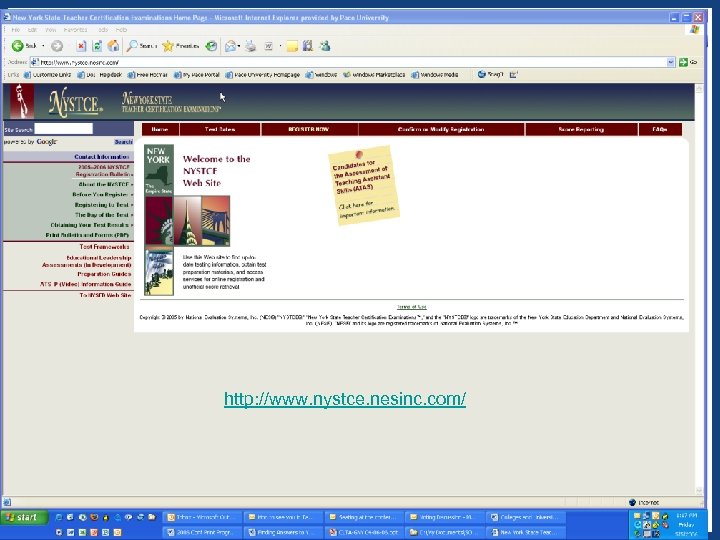Open the Back button history dropdown arrow
The width and height of the screenshot is (720, 540).
coord(43,46)
